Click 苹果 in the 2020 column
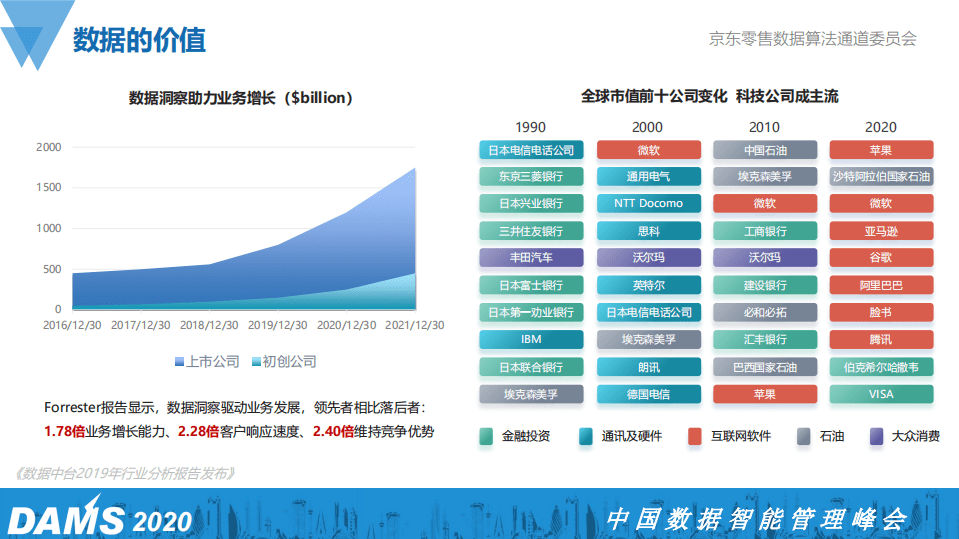Viewport: 959px width, 539px height. pos(881,150)
